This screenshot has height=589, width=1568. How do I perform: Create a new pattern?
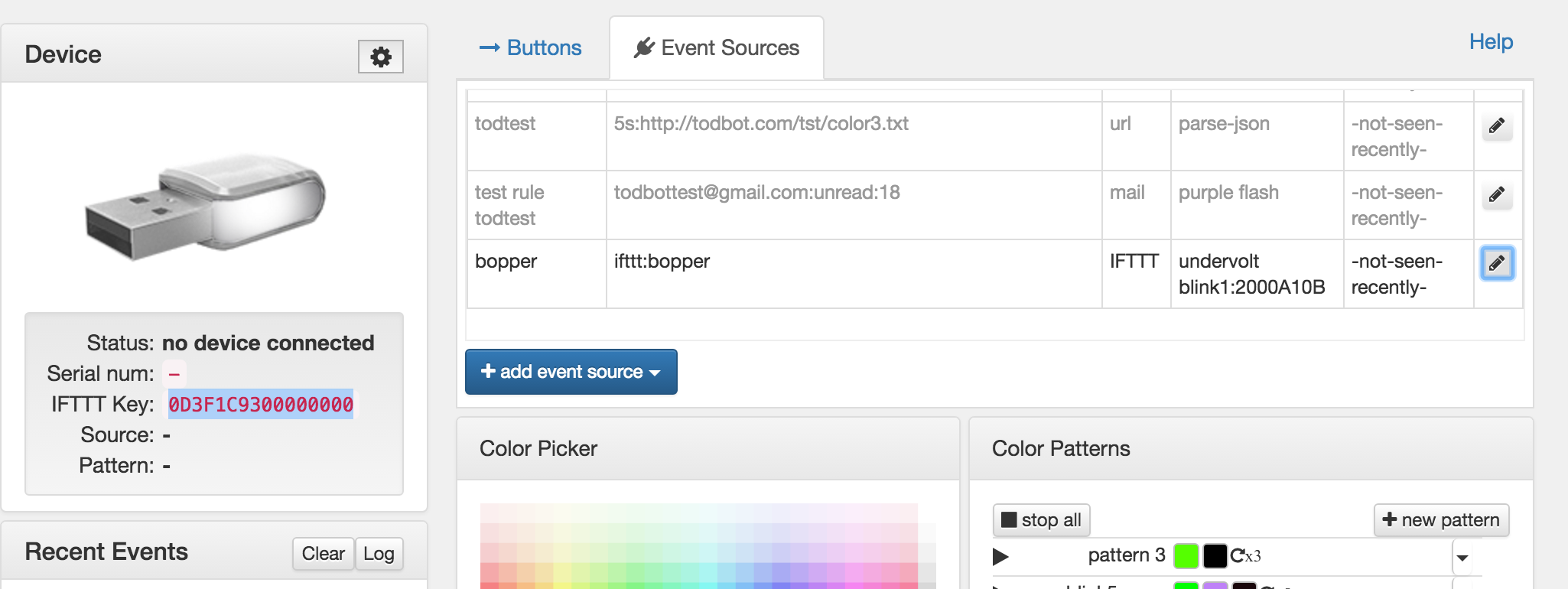1441,520
